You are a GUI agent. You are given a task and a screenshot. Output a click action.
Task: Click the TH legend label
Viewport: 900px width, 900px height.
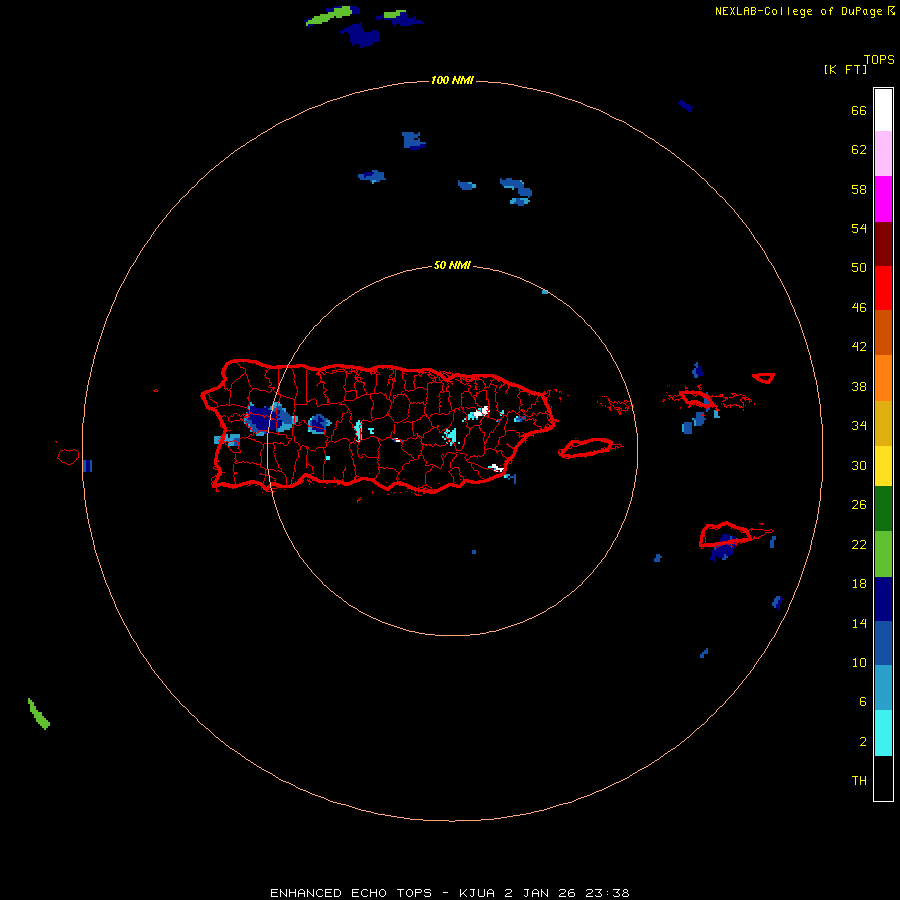click(859, 781)
